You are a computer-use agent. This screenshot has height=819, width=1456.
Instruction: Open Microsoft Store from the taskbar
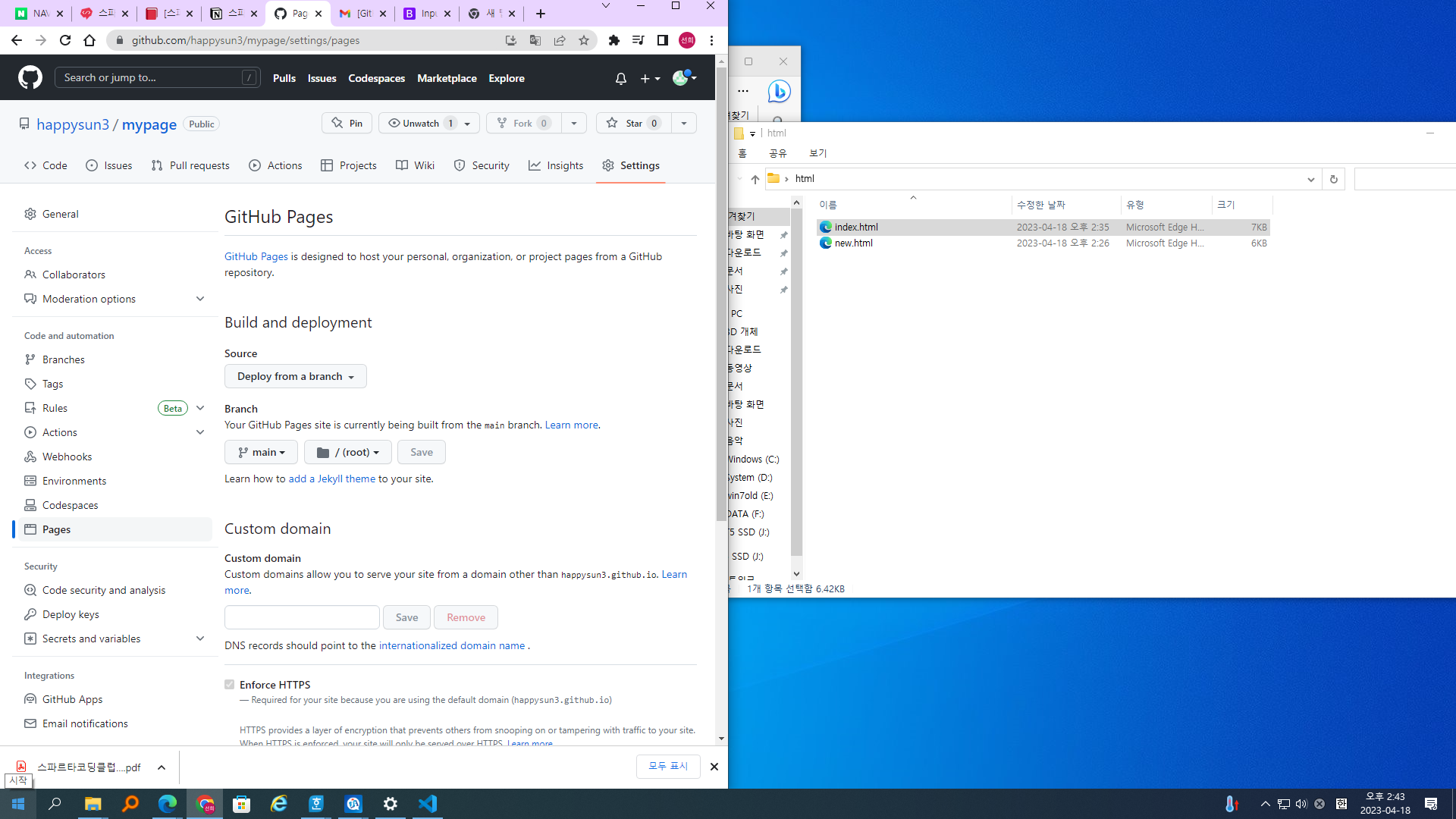[x=241, y=804]
